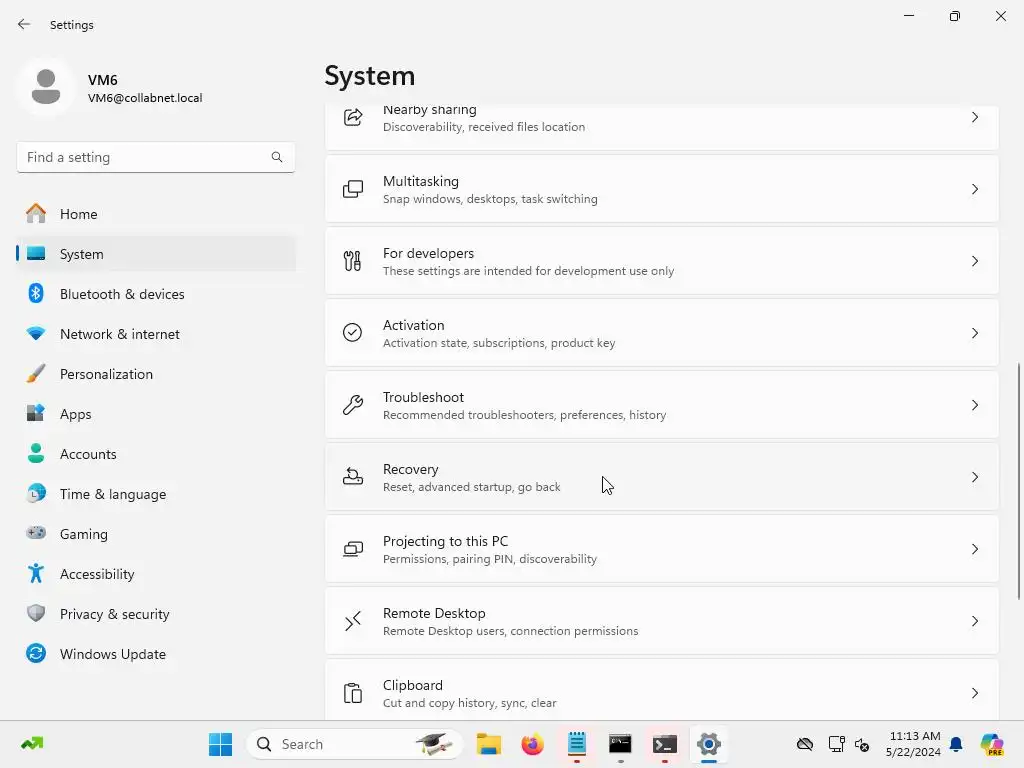
Task: Click the Accessibility figure icon
Action: pos(36,573)
